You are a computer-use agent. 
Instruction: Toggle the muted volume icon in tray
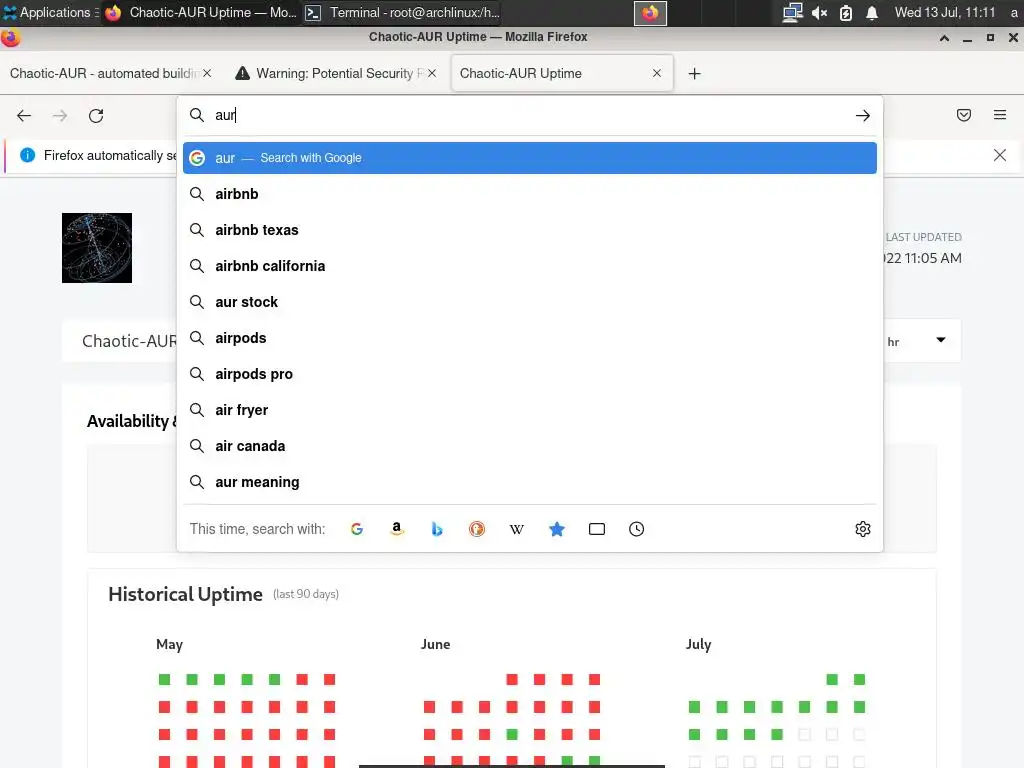click(820, 13)
